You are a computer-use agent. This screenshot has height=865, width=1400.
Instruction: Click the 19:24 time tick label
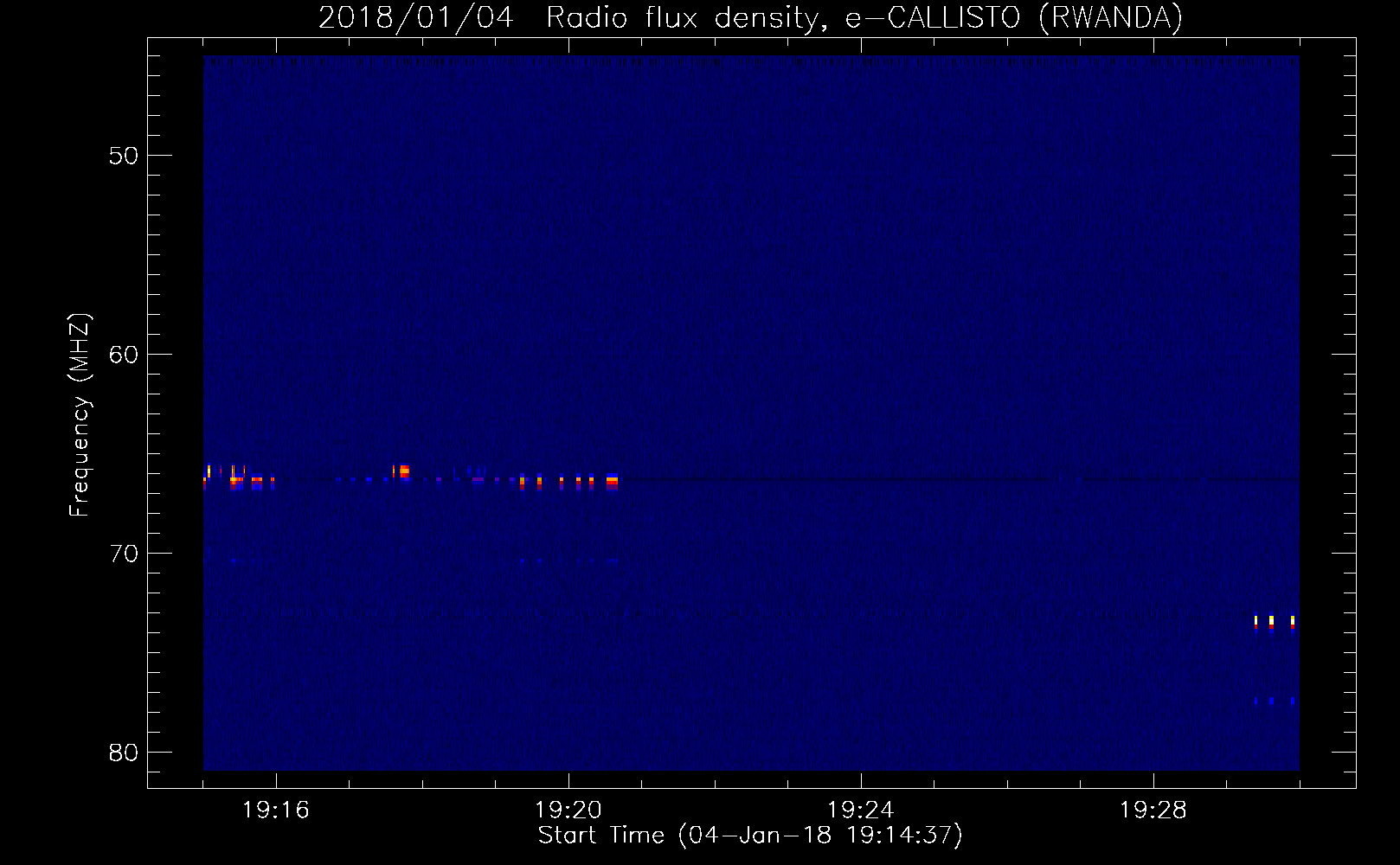pyautogui.click(x=861, y=811)
